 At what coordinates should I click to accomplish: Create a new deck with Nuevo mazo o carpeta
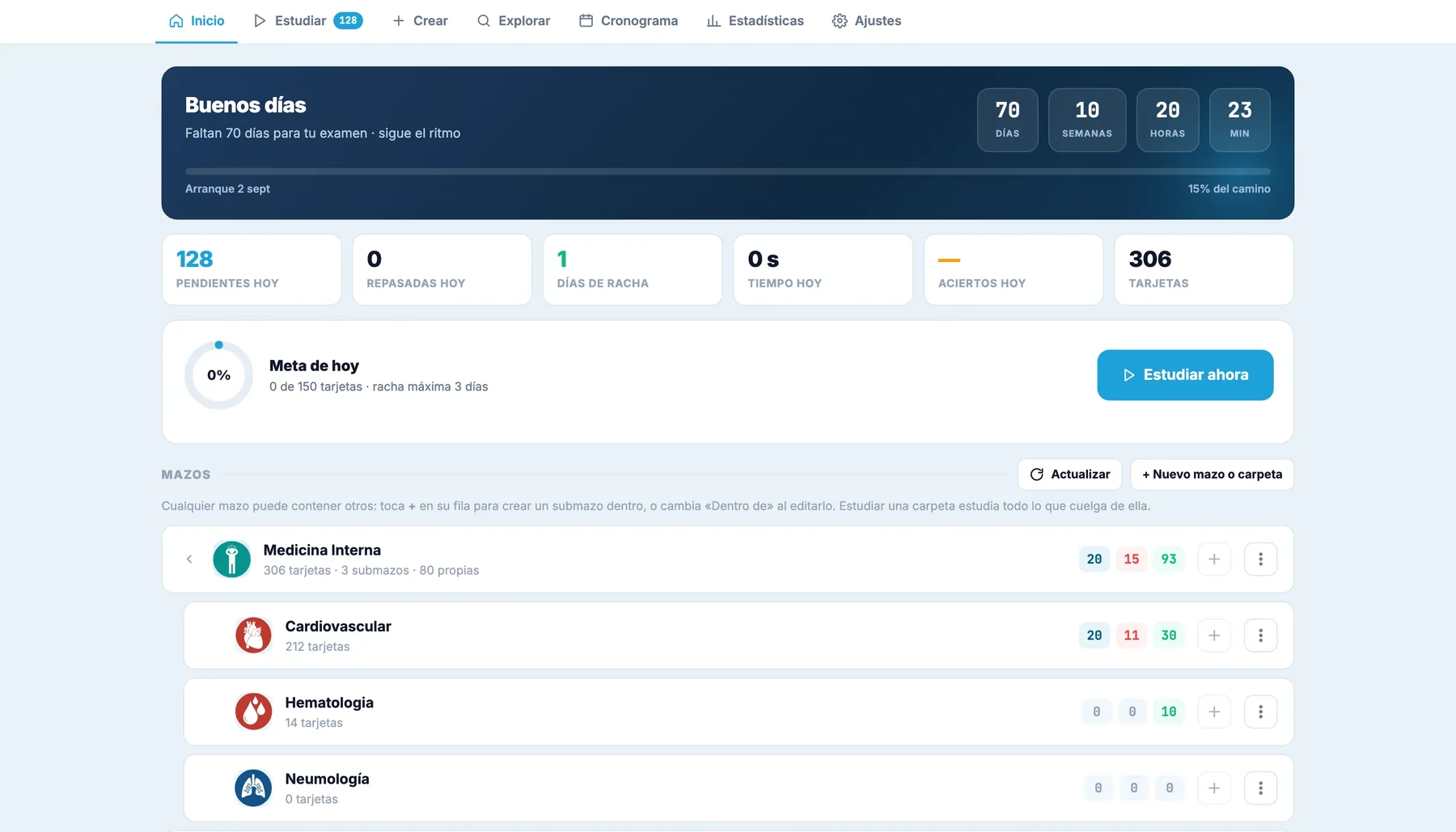1212,475
